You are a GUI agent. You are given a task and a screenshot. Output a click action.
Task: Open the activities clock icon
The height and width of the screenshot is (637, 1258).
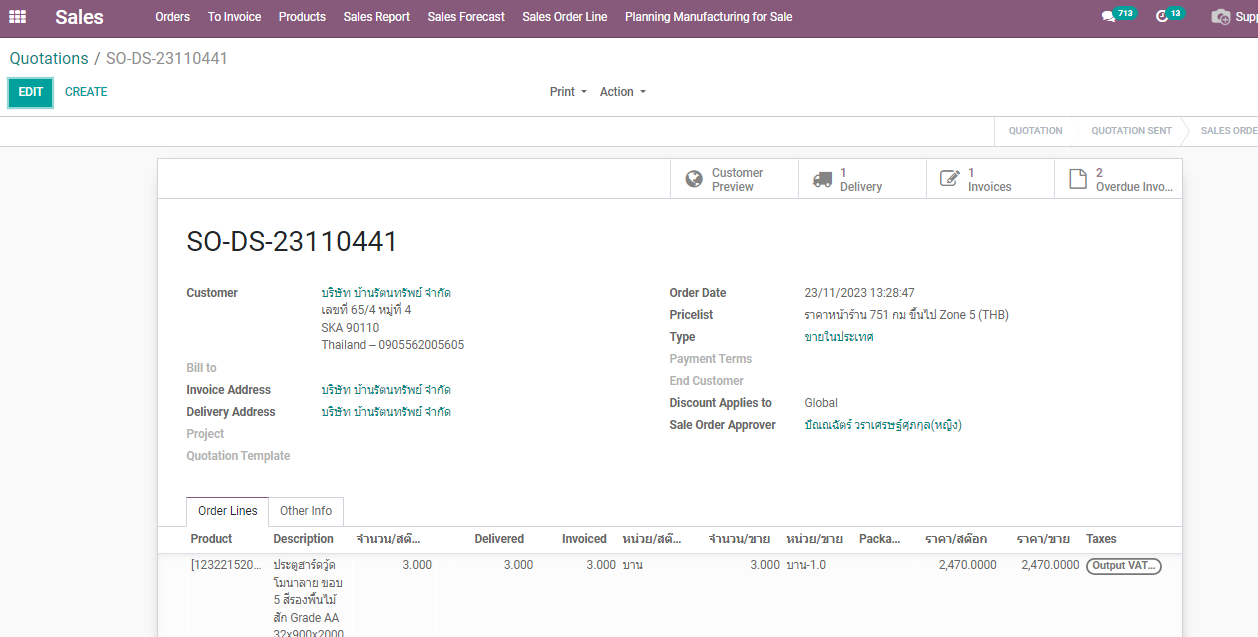1162,17
